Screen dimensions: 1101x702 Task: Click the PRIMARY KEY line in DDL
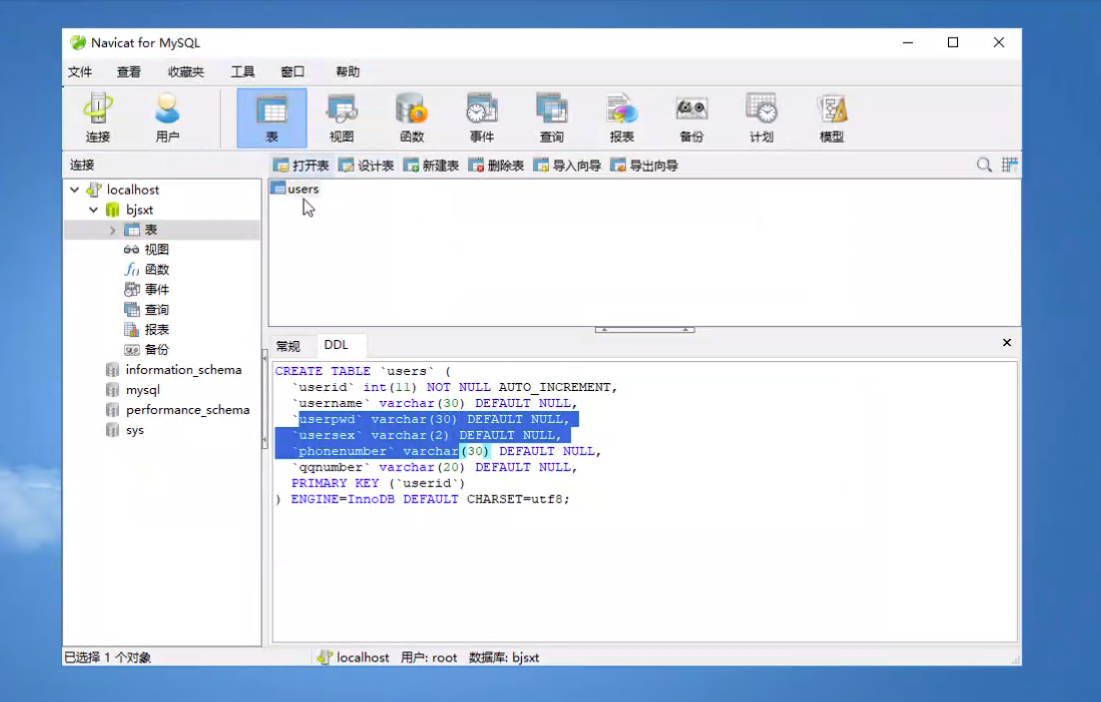point(378,483)
